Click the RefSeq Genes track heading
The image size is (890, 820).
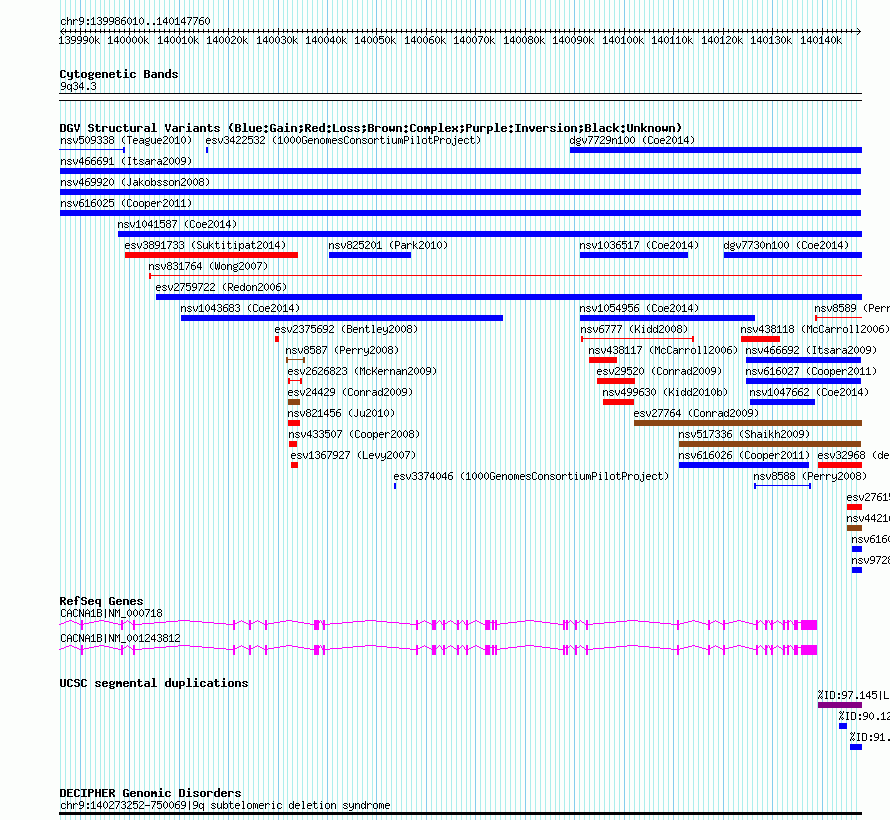click(x=102, y=601)
